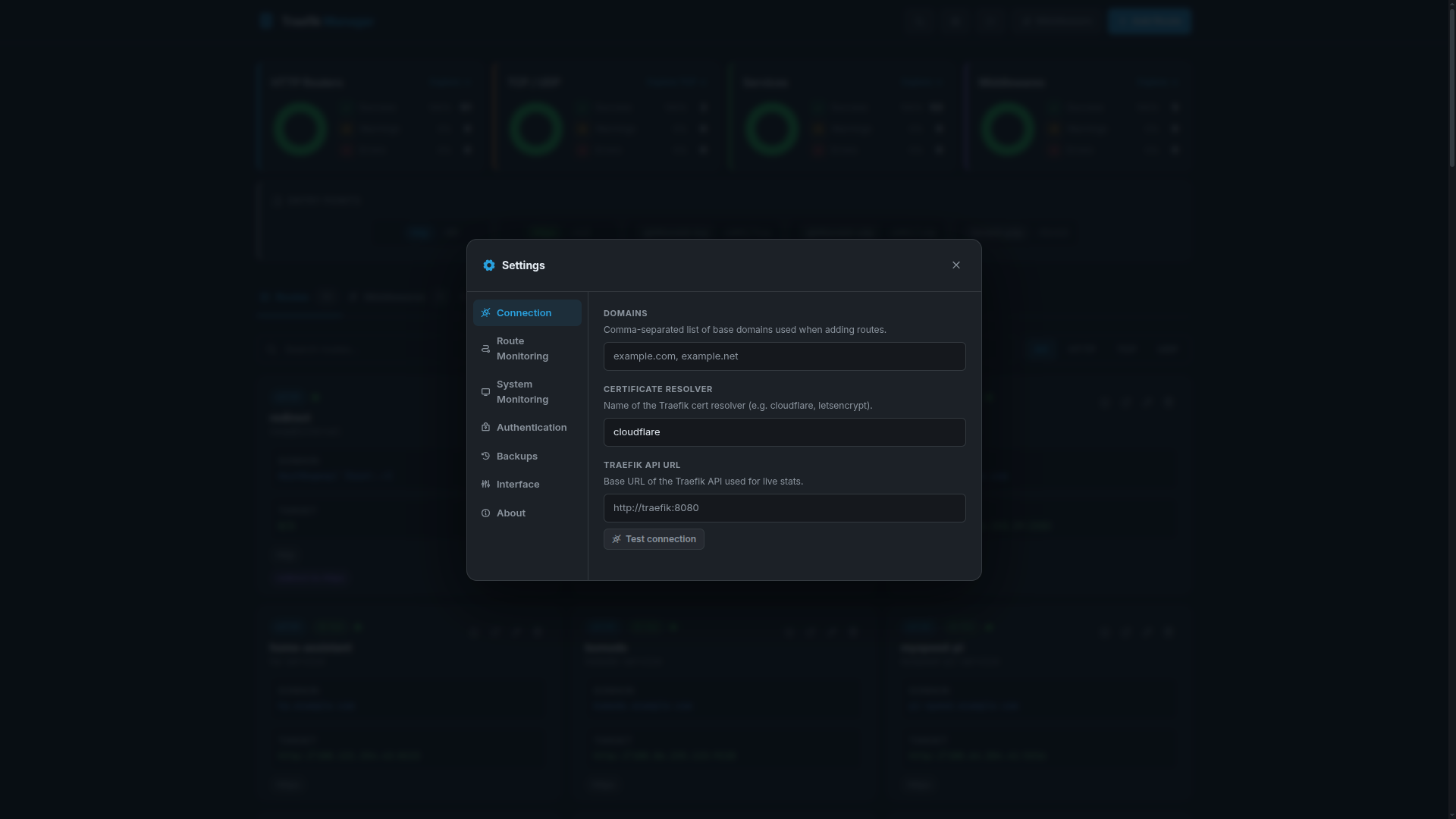Click the Authentication lock icon
Screen dimensions: 1456x819
(x=486, y=427)
